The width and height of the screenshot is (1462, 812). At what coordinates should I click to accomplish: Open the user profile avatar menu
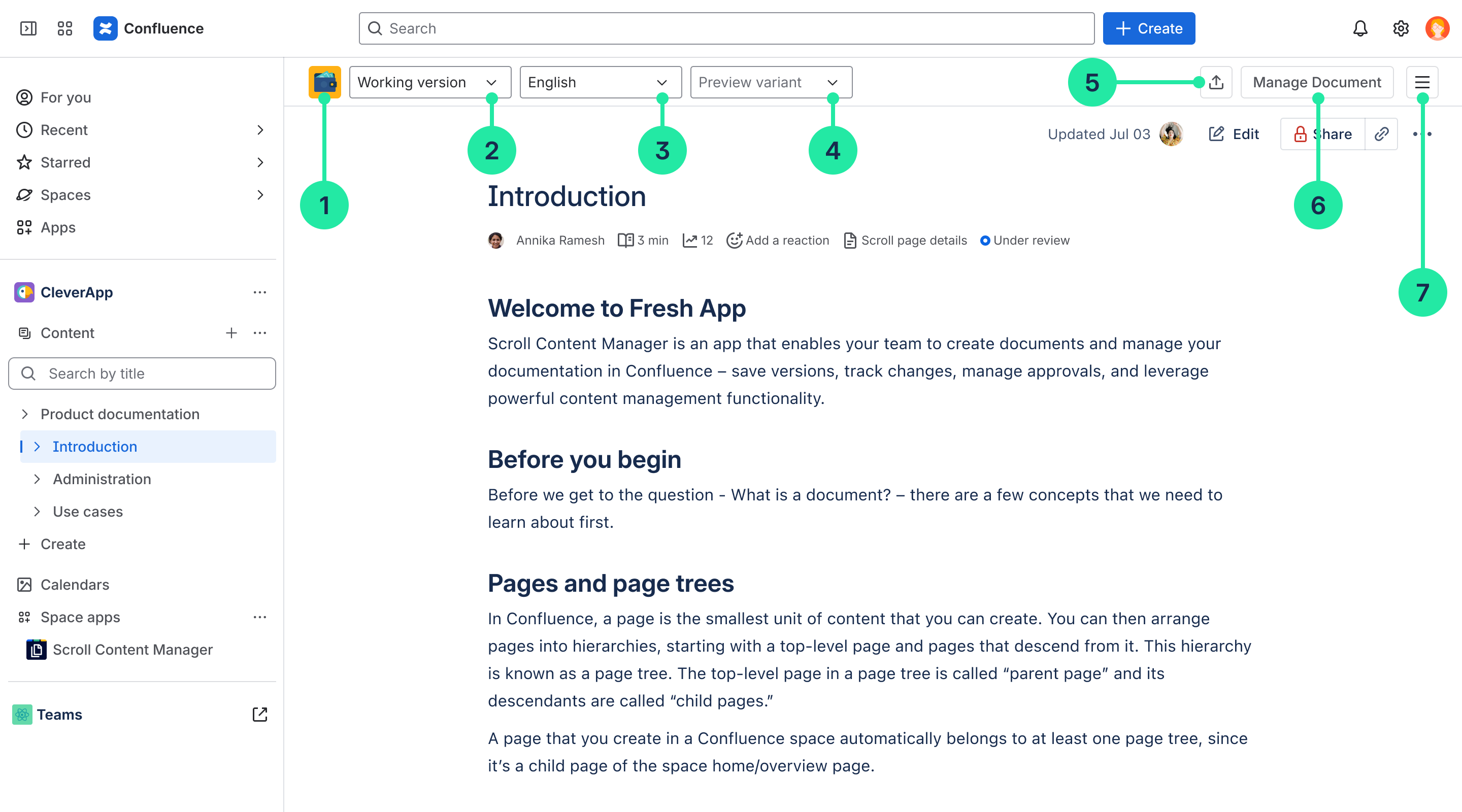[1437, 28]
